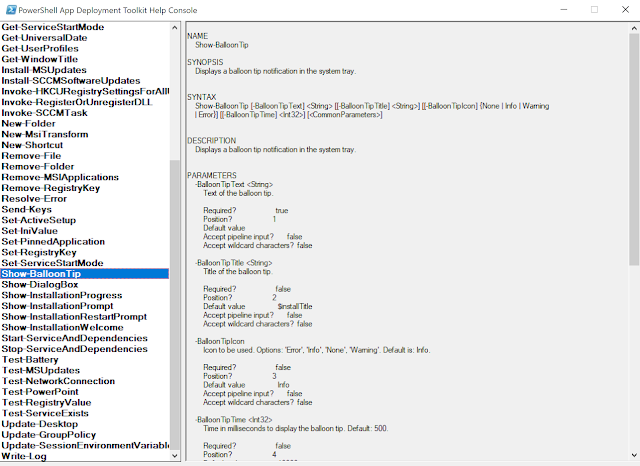Click help pane scroll up arrow
This screenshot has height=466, width=640.
click(x=634, y=28)
